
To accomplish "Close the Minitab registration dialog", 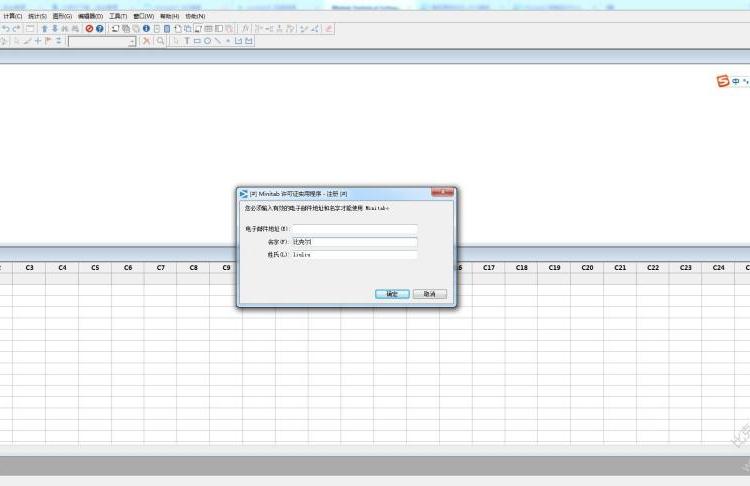I will [442, 192].
